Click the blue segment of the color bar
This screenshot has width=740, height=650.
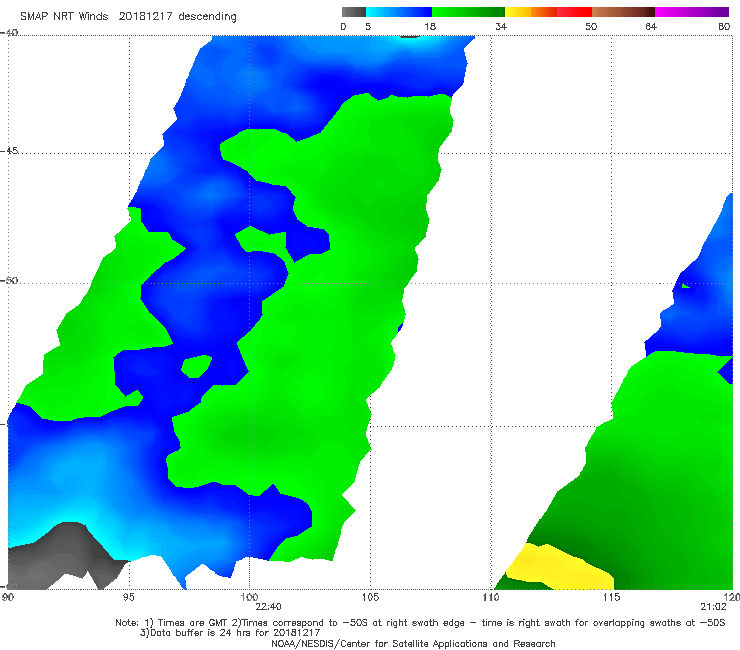(x=399, y=12)
